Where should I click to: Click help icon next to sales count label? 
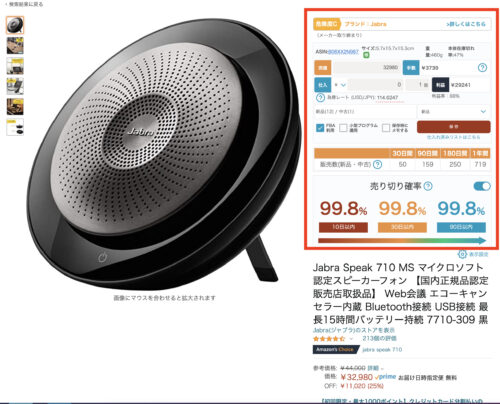pyautogui.click(x=377, y=164)
